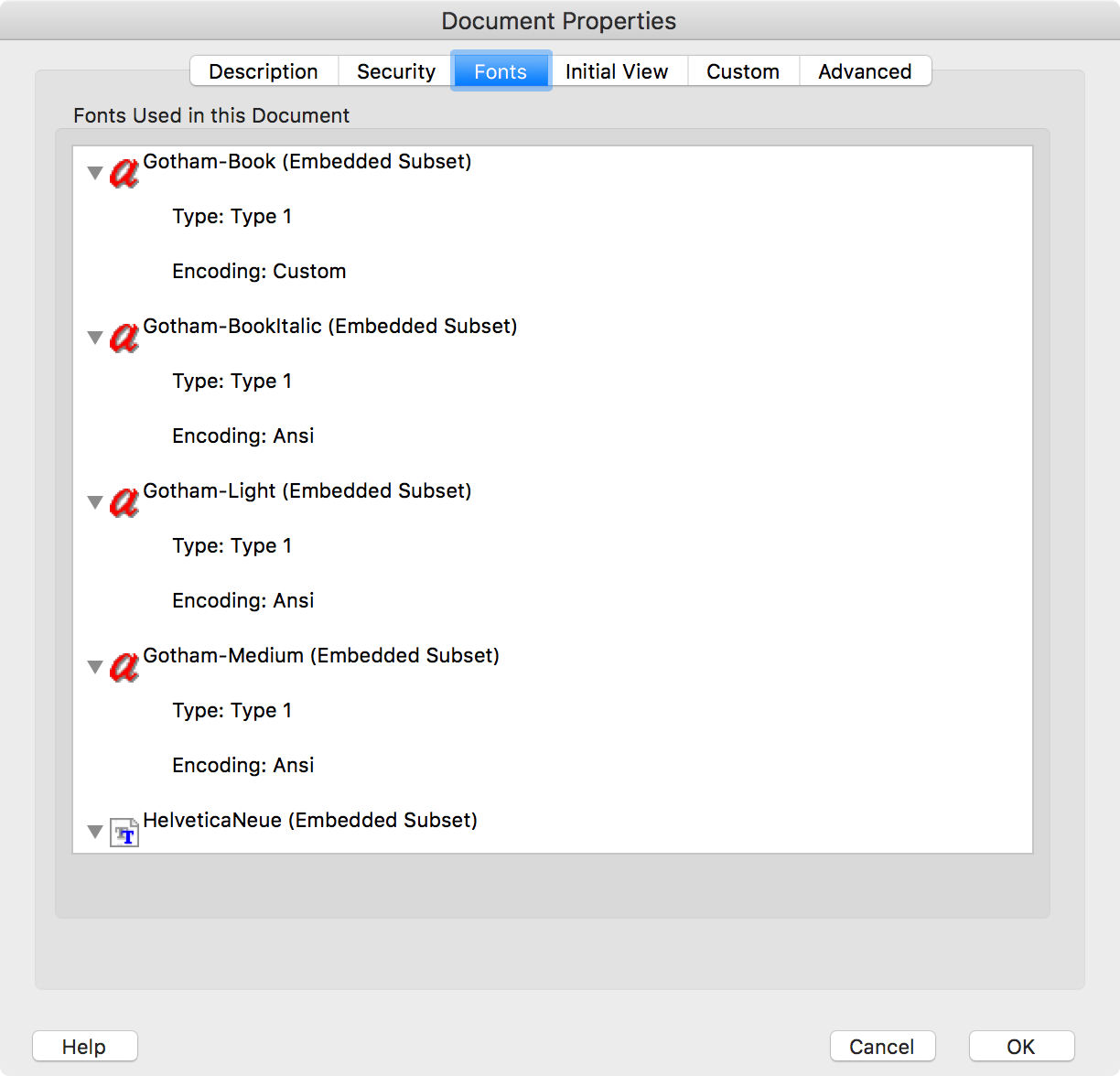Click the Type 1 icon beside Gotham-BookItalic
The image size is (1120, 1076).
pos(124,338)
